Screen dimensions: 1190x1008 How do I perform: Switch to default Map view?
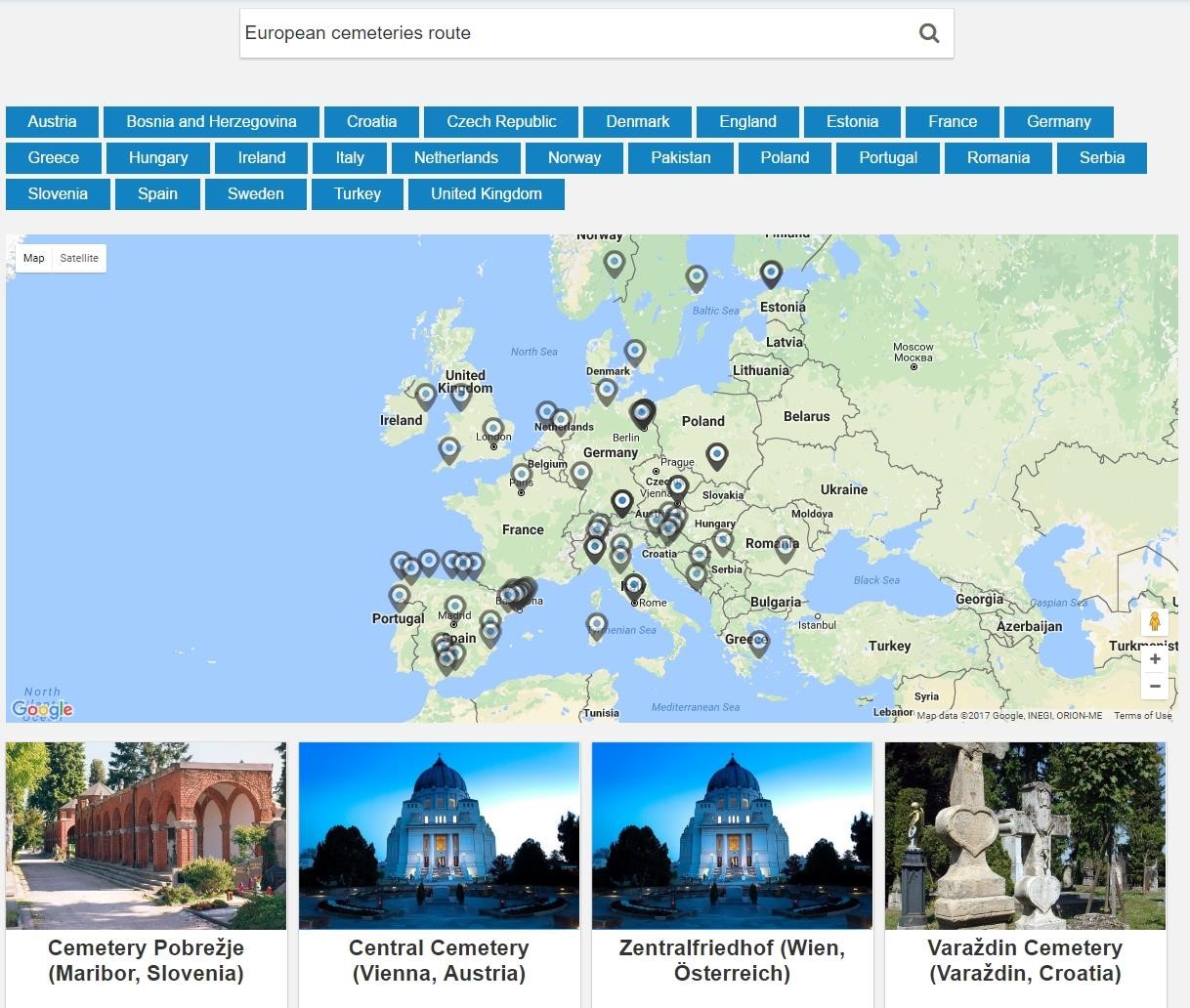pyautogui.click(x=34, y=259)
